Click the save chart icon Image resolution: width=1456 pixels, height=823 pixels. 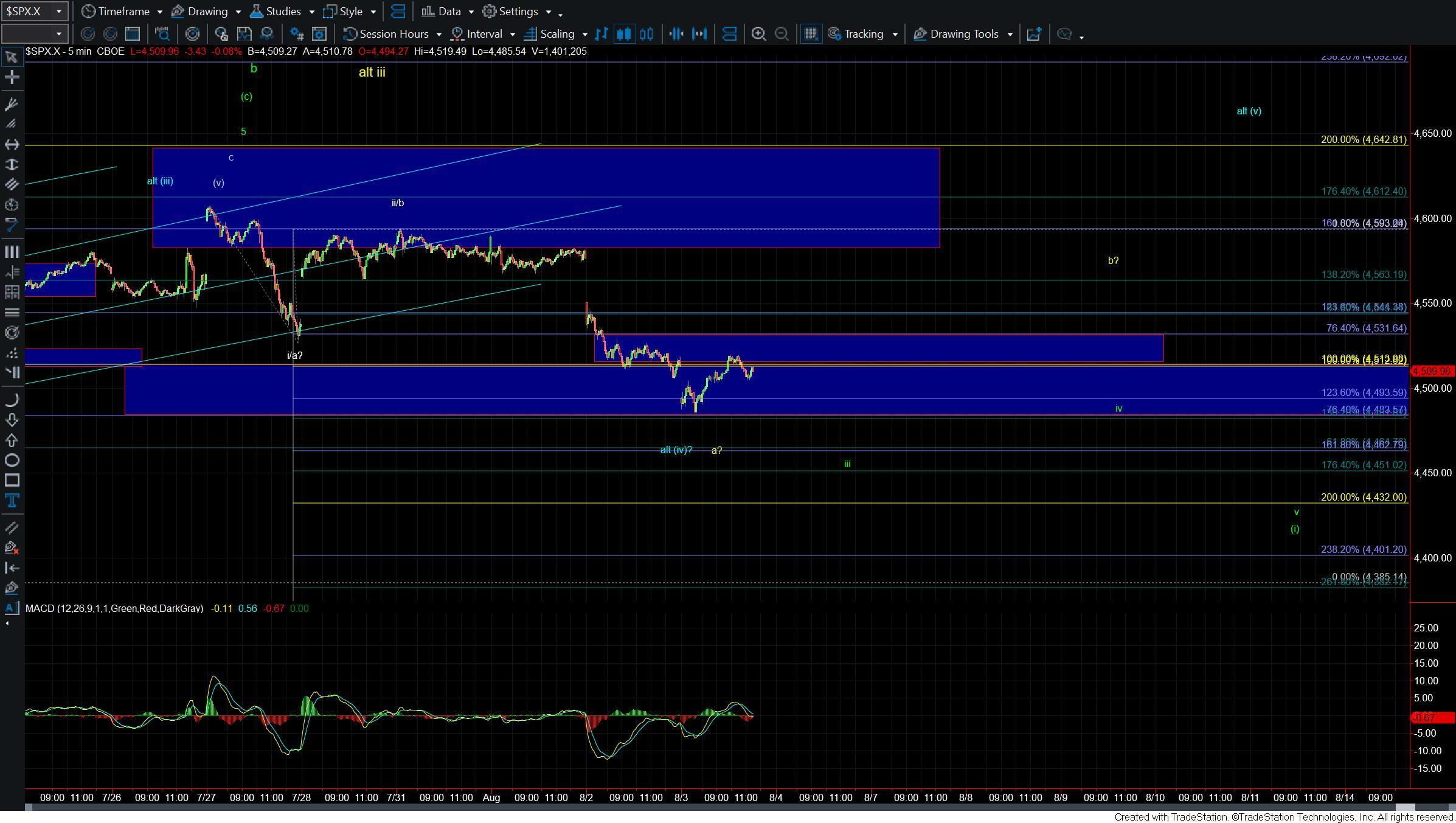(x=244, y=34)
